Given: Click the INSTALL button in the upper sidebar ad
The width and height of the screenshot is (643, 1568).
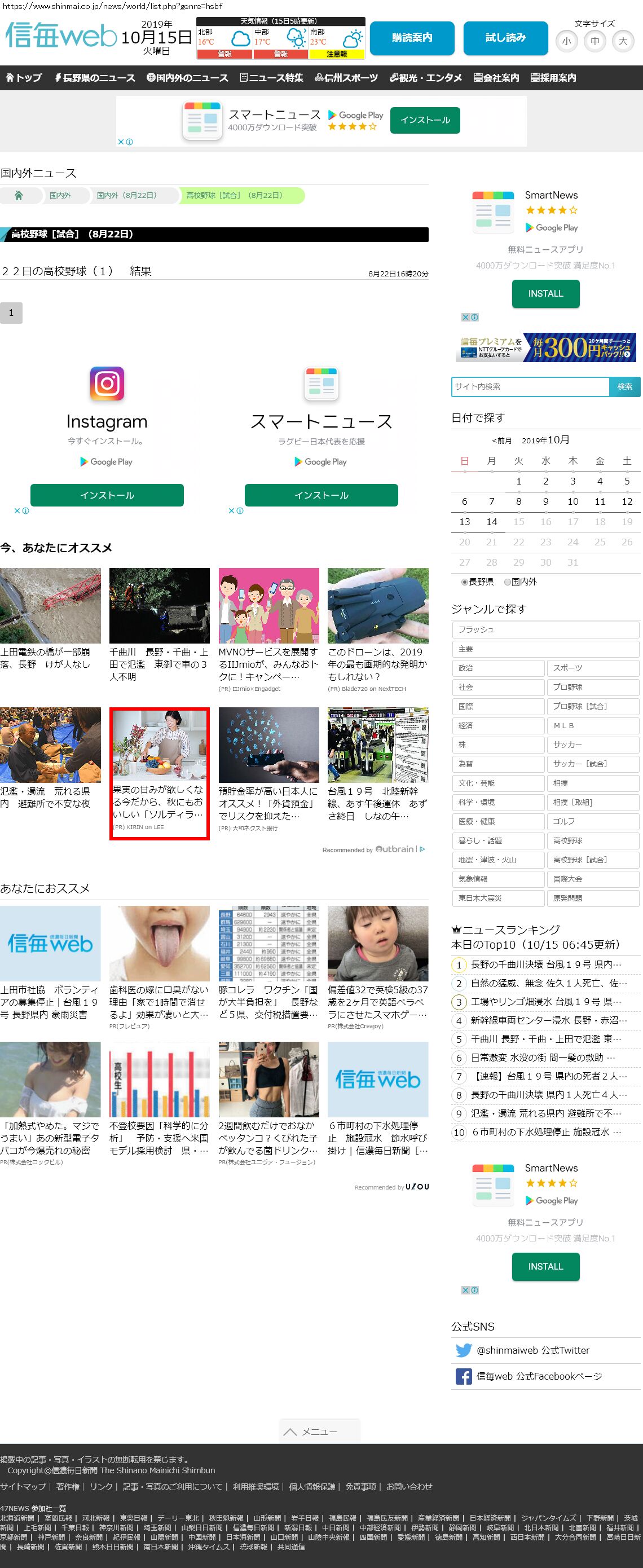Looking at the screenshot, I should coord(545,294).
